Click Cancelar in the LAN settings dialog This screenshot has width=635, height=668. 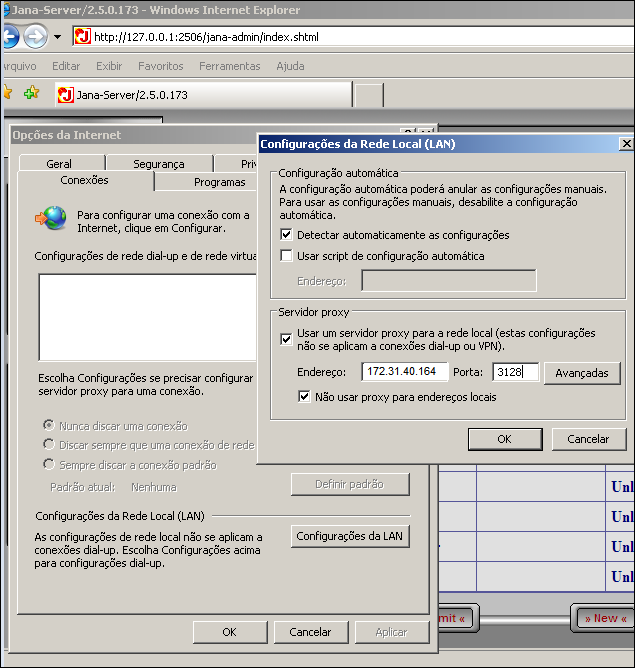pyautogui.click(x=589, y=439)
